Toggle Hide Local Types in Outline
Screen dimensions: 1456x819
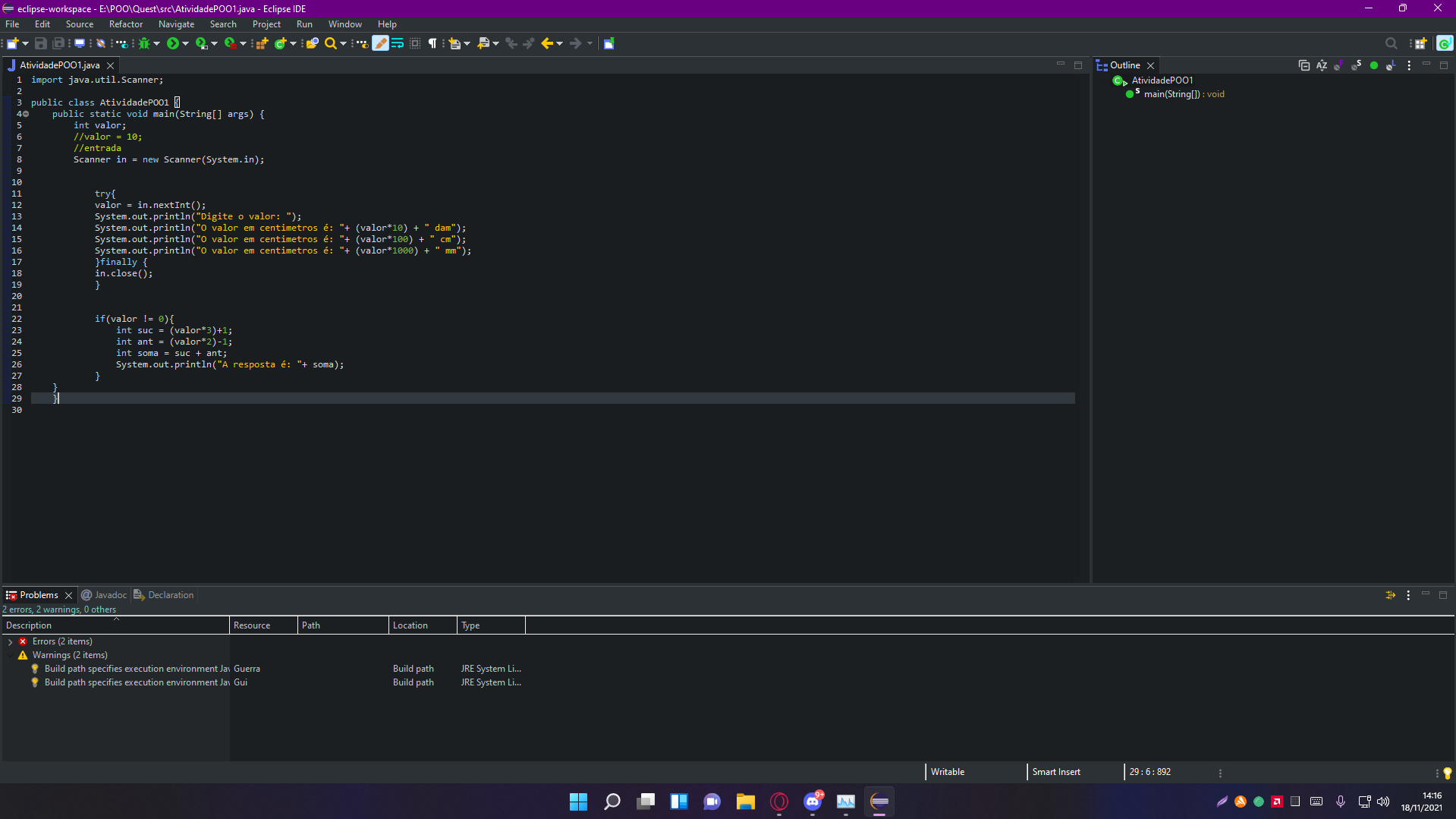click(1391, 65)
